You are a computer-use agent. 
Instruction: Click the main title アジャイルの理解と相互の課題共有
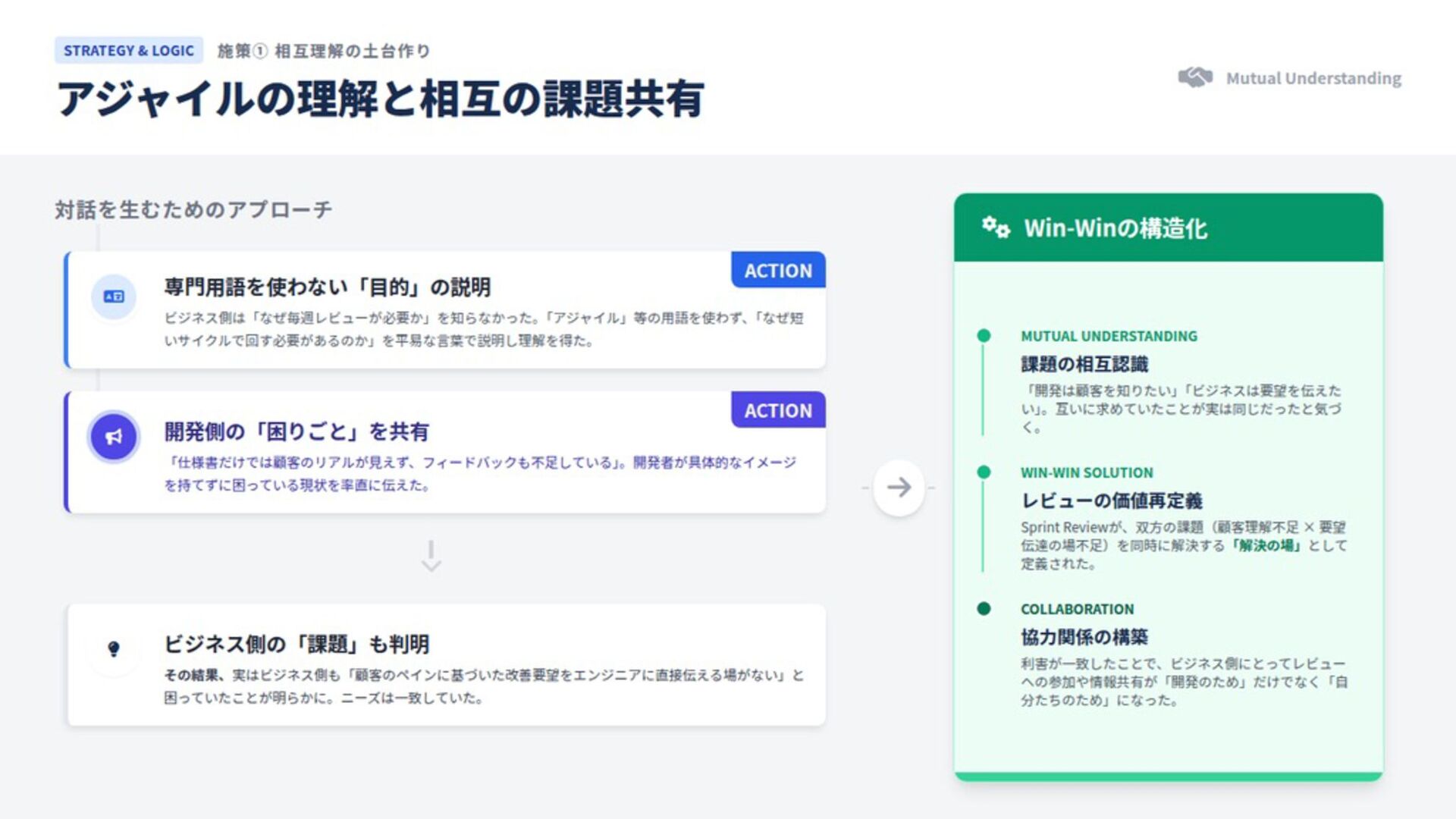click(381, 99)
